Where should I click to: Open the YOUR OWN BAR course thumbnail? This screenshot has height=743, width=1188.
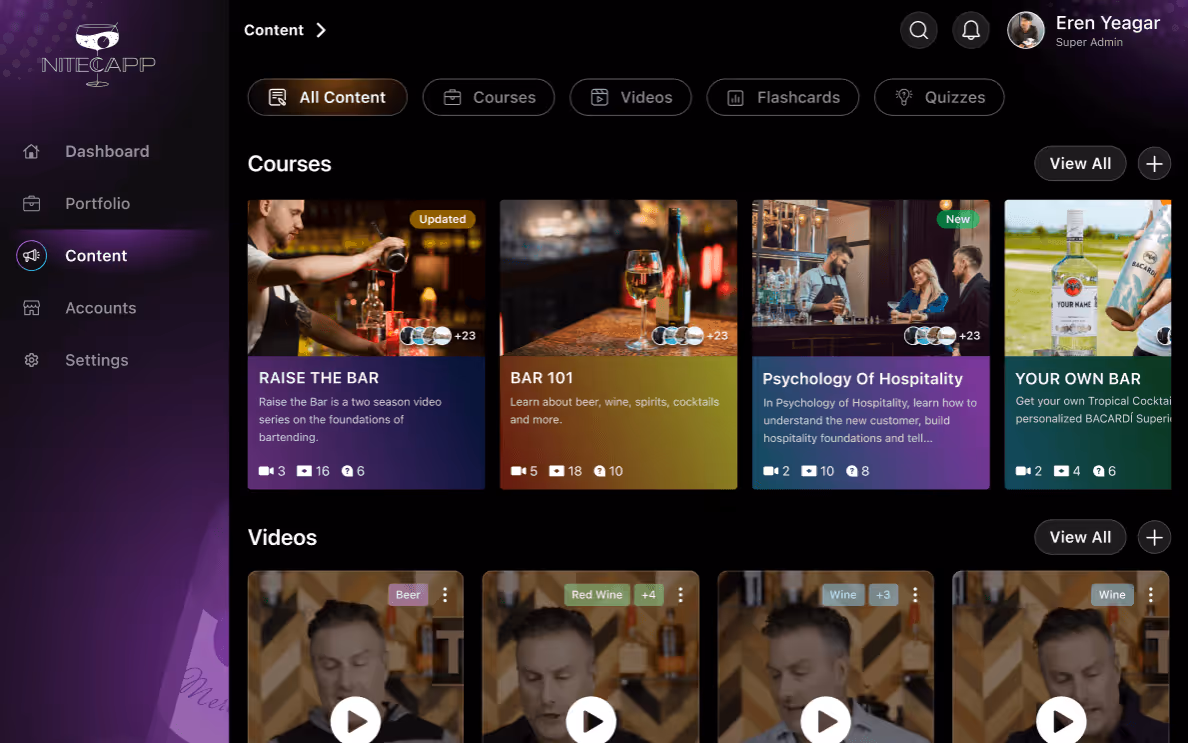[1088, 278]
